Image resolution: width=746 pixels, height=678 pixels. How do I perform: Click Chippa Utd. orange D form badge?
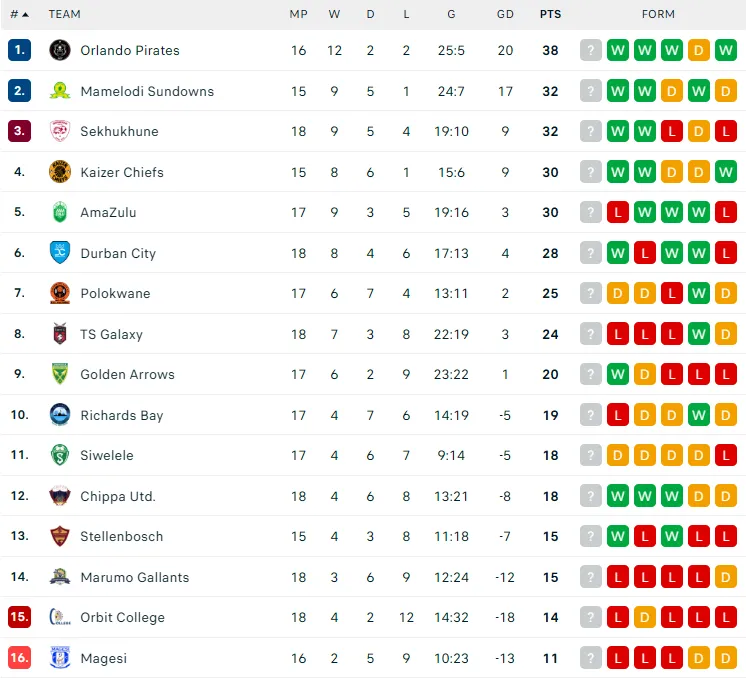pyautogui.click(x=726, y=496)
